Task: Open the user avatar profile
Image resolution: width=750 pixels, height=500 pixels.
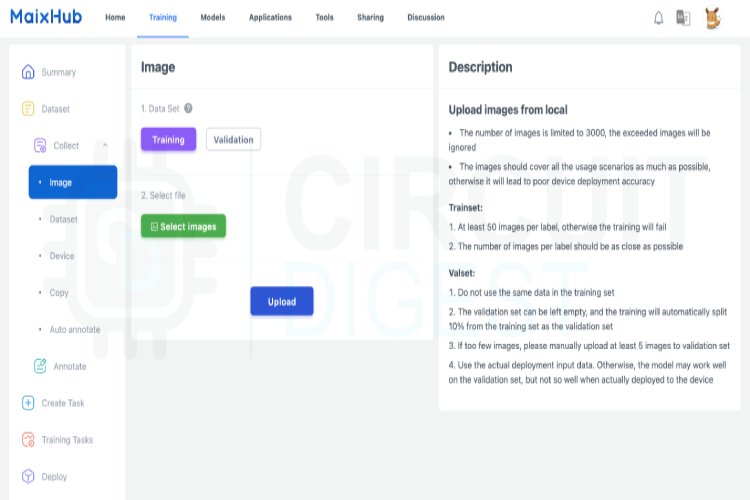Action: [x=713, y=18]
